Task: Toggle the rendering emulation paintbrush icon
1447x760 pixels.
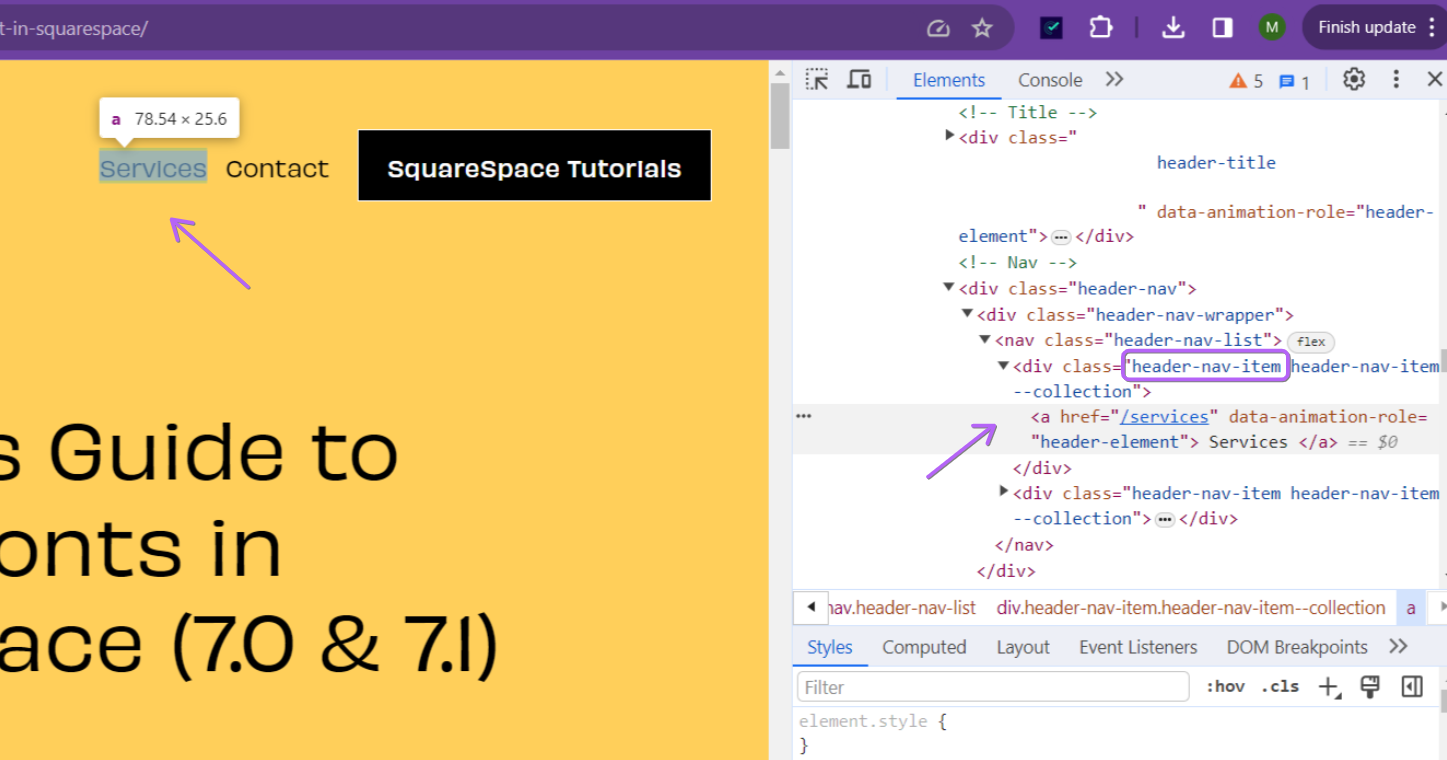Action: [1370, 687]
